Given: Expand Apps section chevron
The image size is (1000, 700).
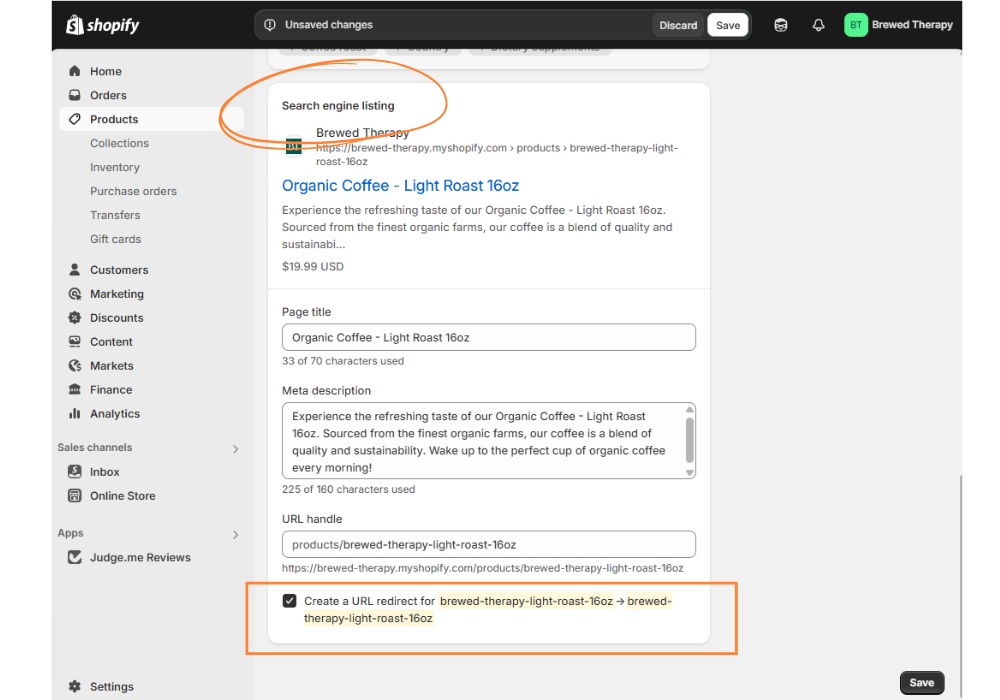Looking at the screenshot, I should [236, 534].
